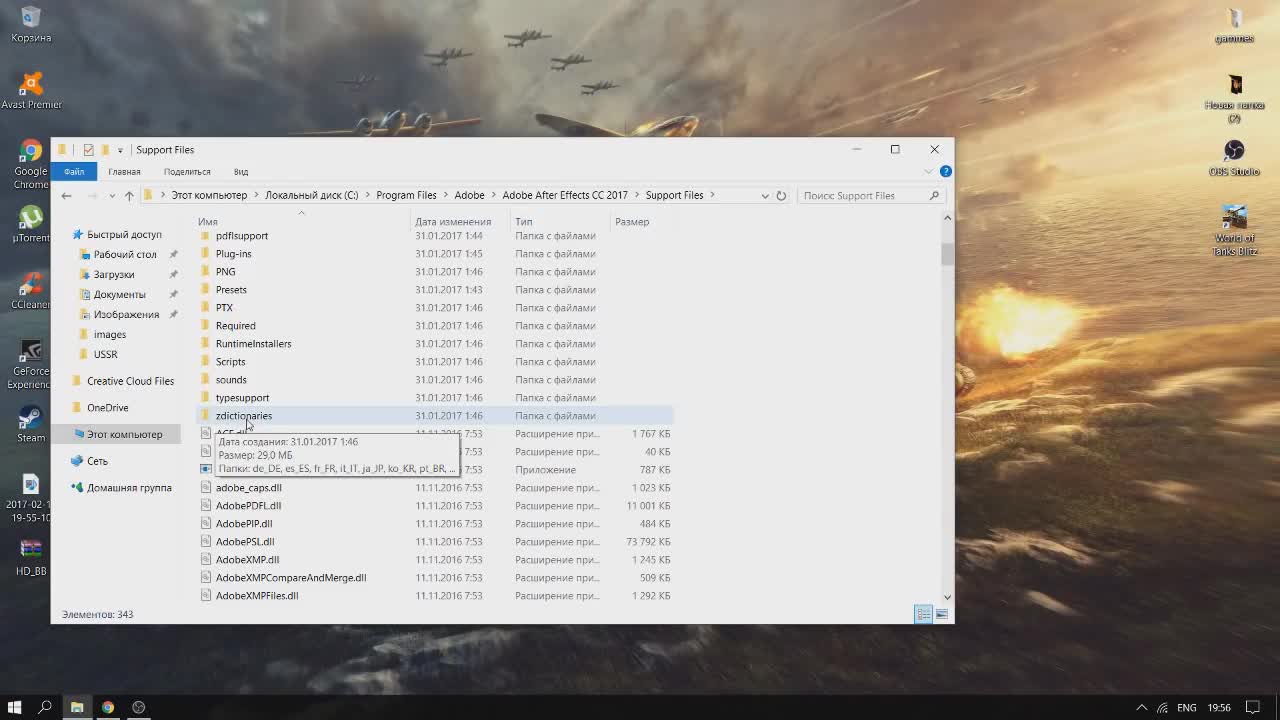
Task: Open Creative Cloud Files in navigation pane
Action: pos(130,381)
